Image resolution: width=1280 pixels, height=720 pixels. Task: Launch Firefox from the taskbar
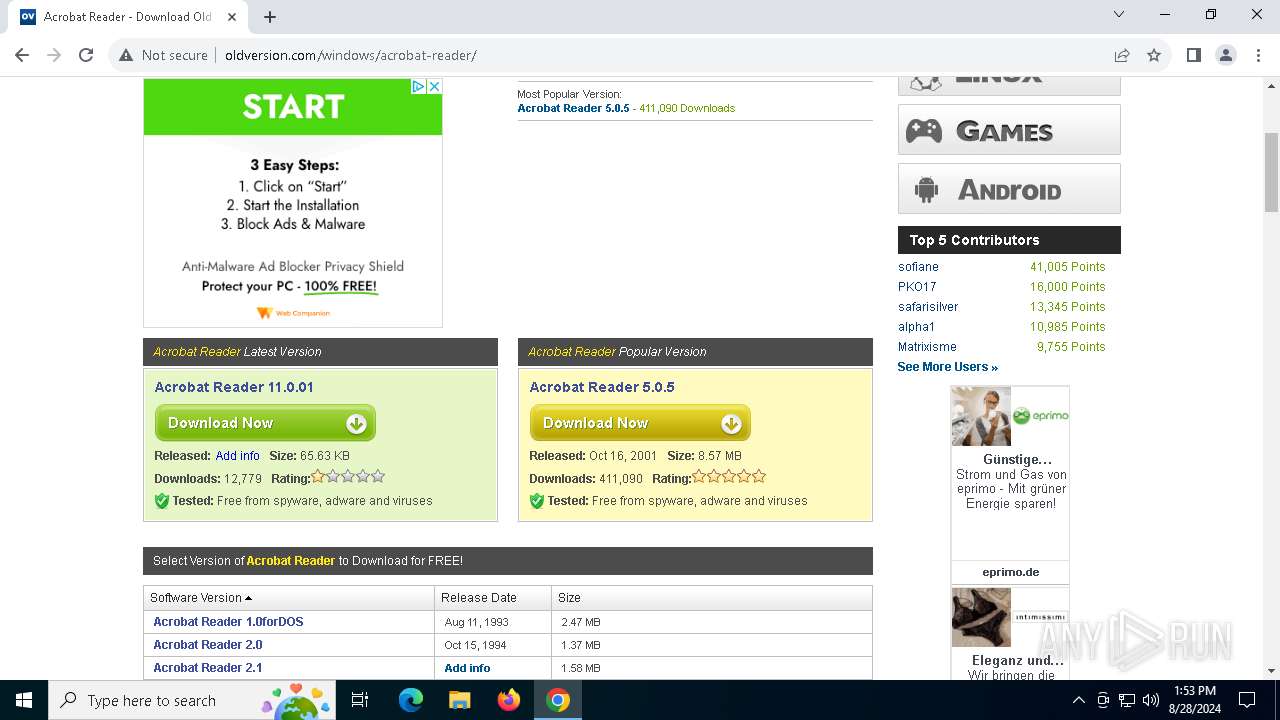(x=509, y=700)
